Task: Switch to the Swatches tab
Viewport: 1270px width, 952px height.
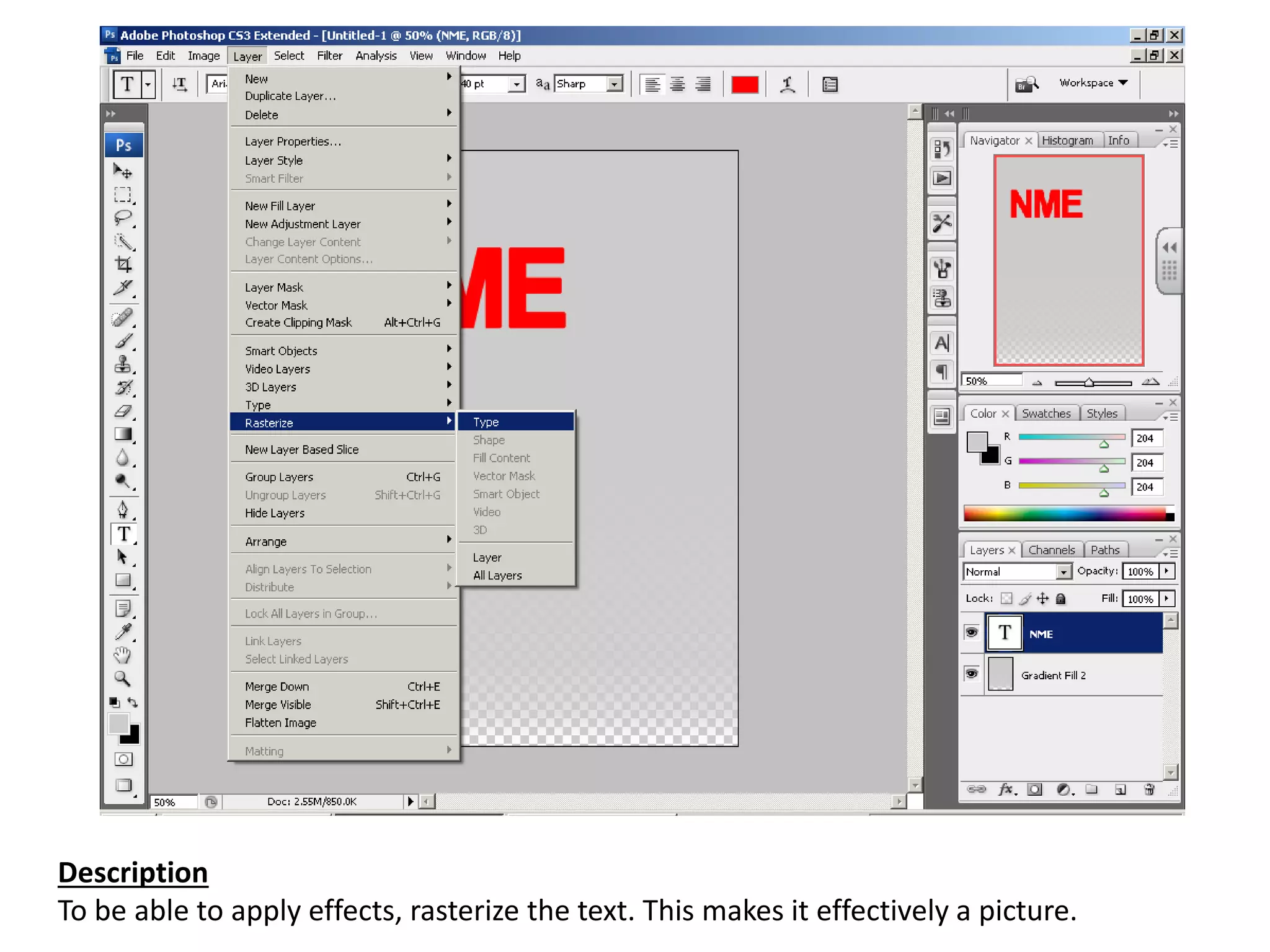Action: 1046,413
